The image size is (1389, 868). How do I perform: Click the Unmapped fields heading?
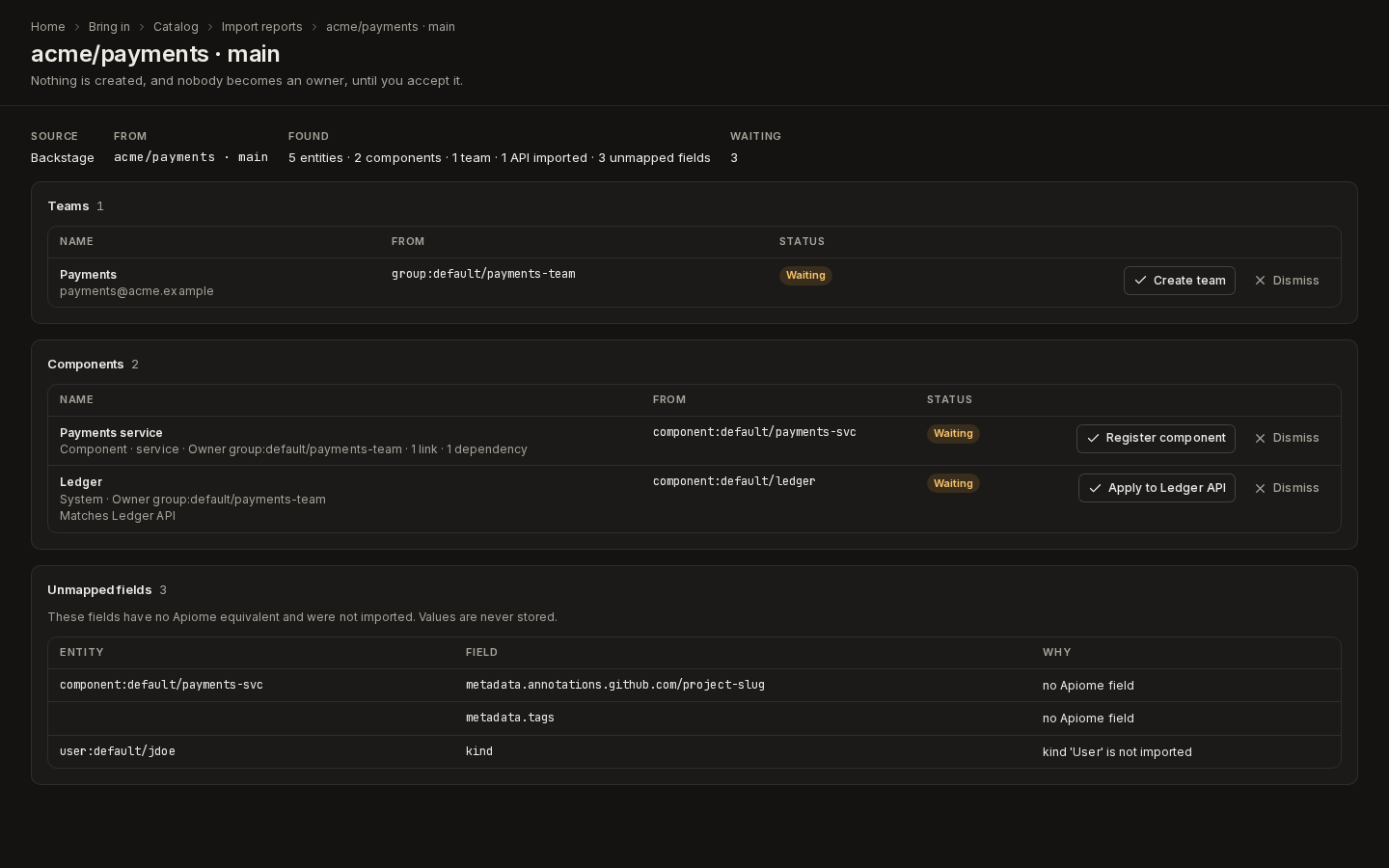[99, 590]
